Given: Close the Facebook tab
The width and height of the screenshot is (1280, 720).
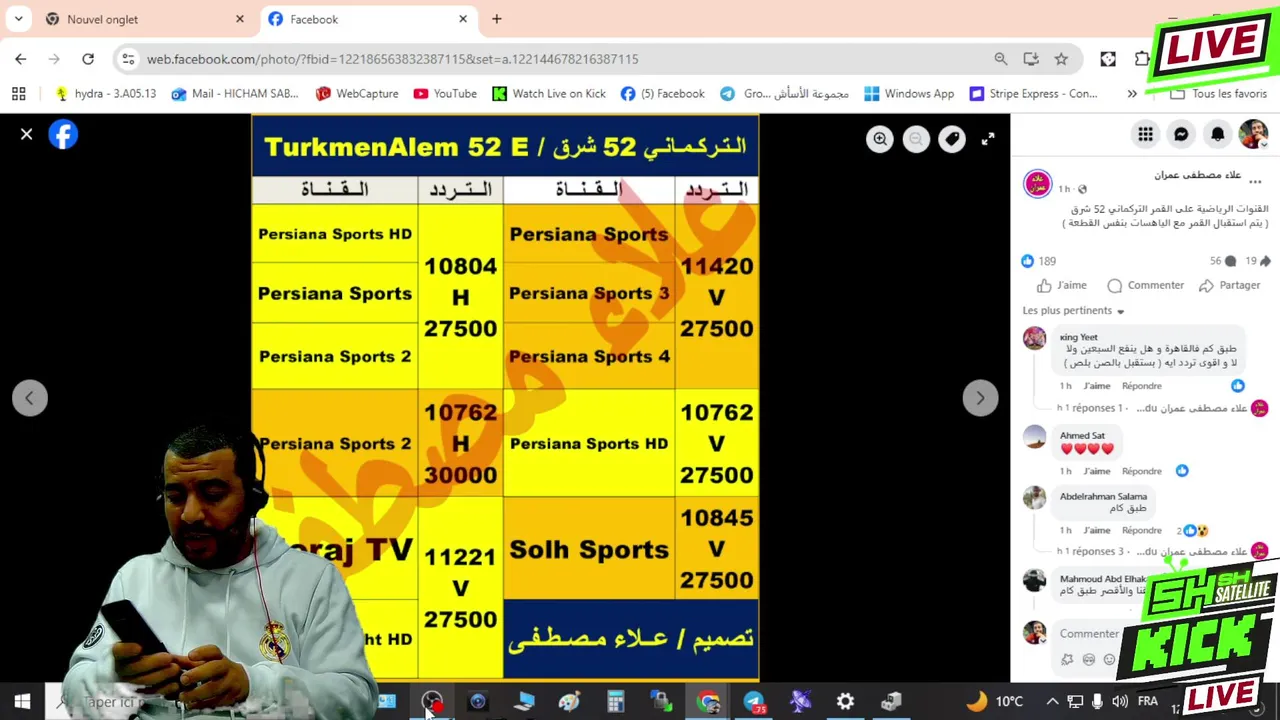Looking at the screenshot, I should 463,19.
